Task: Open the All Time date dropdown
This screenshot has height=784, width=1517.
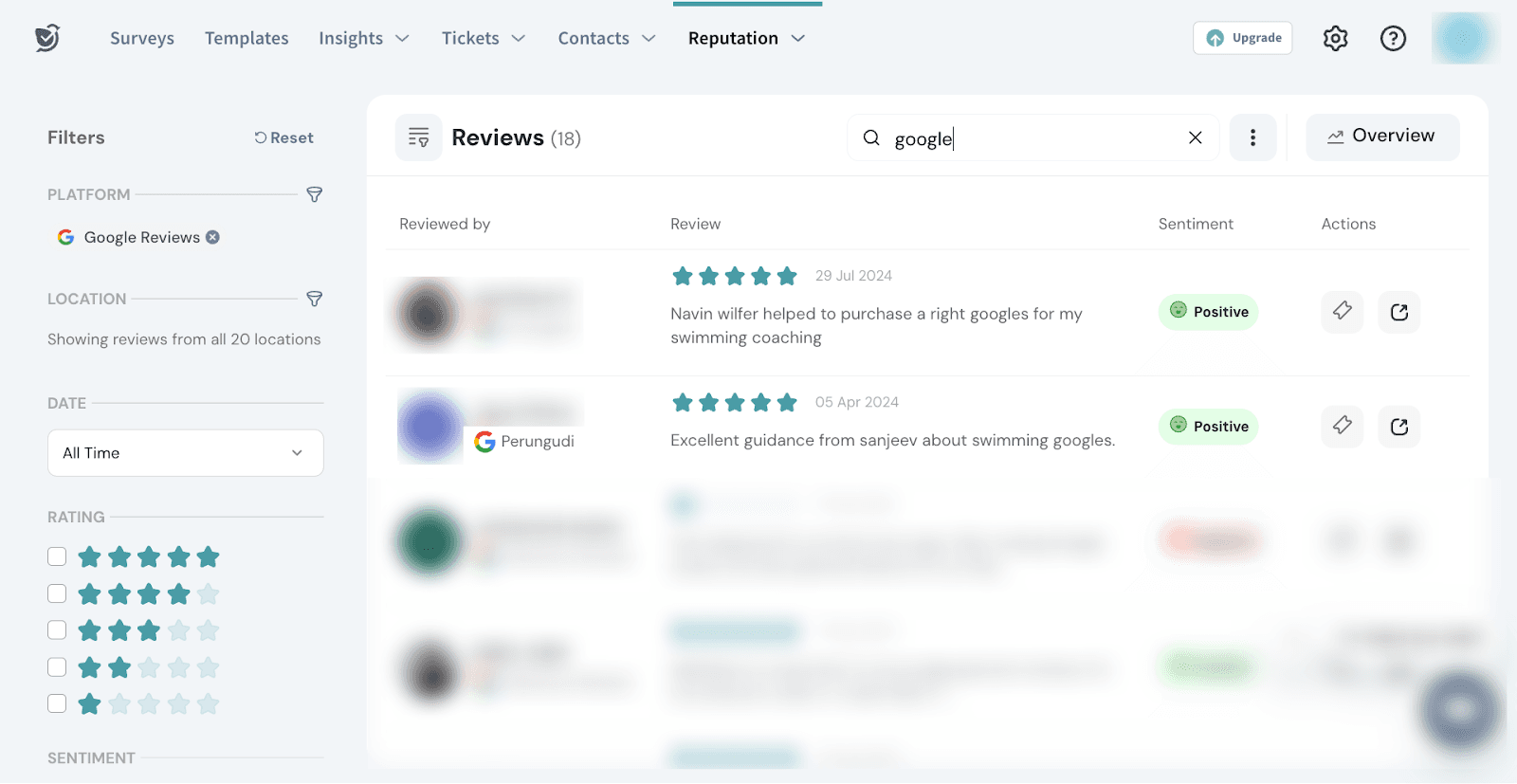Action: point(186,453)
